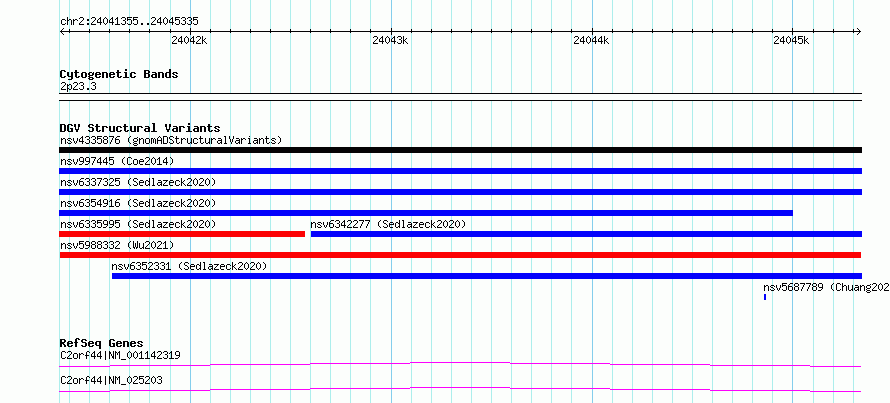Click the blue bar for nsv6352331
This screenshot has width=890, height=403.
(x=487, y=276)
